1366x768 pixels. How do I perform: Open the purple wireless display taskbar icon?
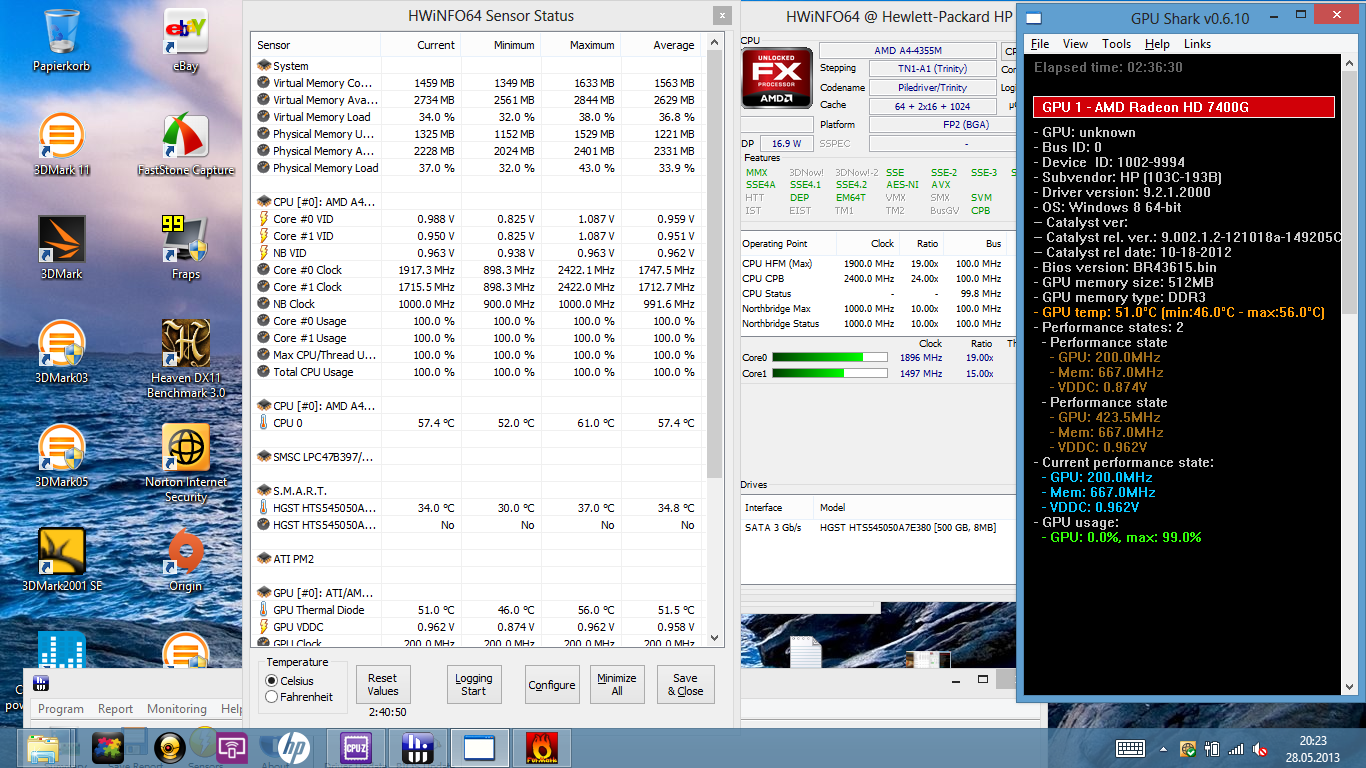tap(231, 748)
